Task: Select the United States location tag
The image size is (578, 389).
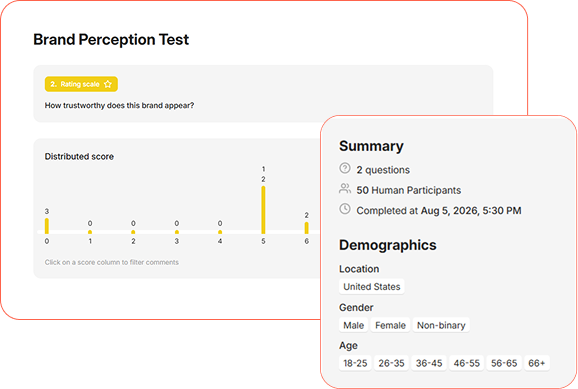Action: point(372,286)
